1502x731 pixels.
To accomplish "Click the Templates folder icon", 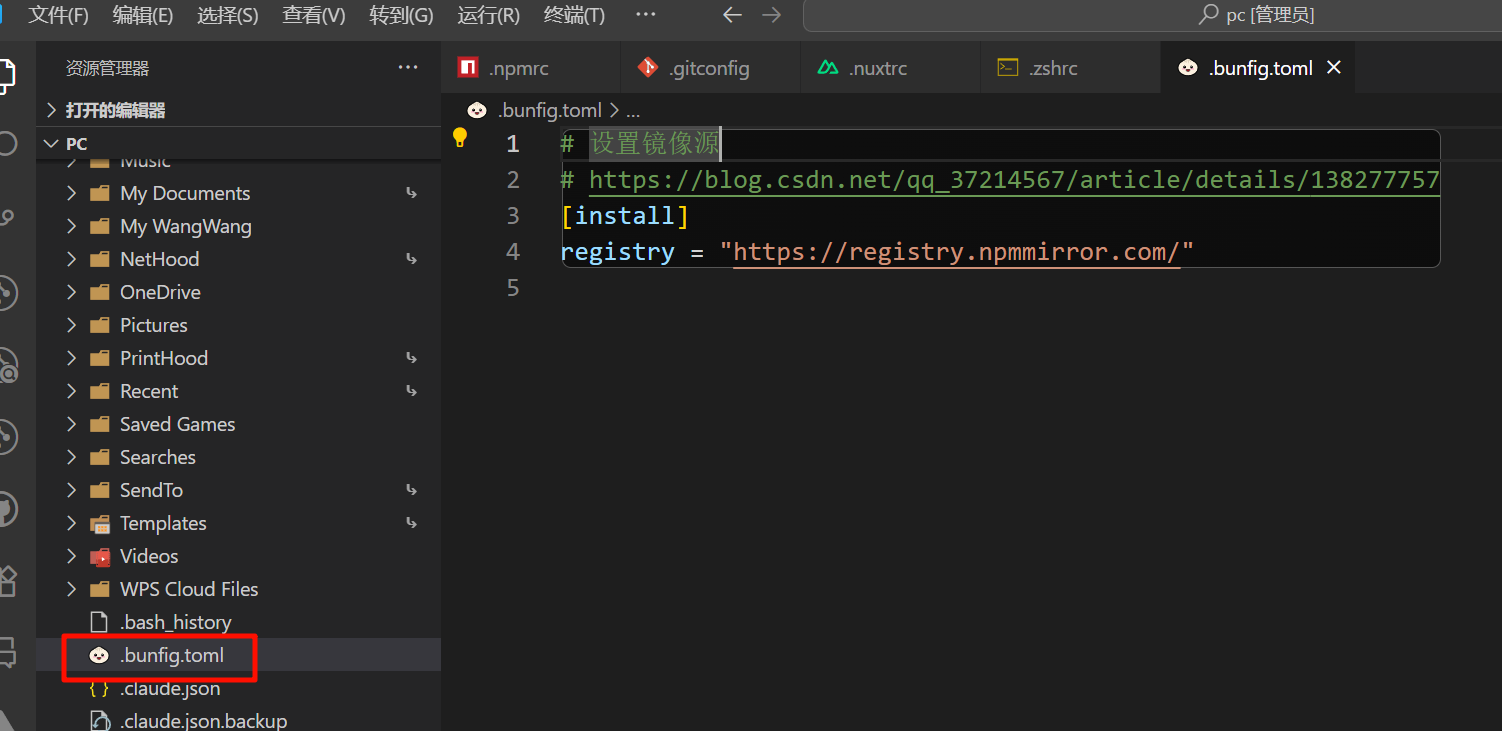I will point(100,523).
